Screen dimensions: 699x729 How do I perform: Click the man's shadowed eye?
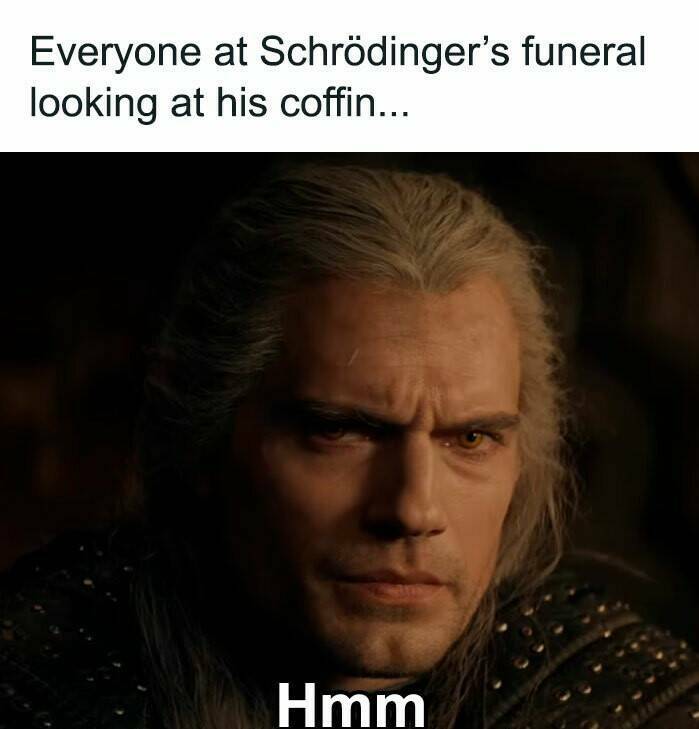[x=331, y=433]
